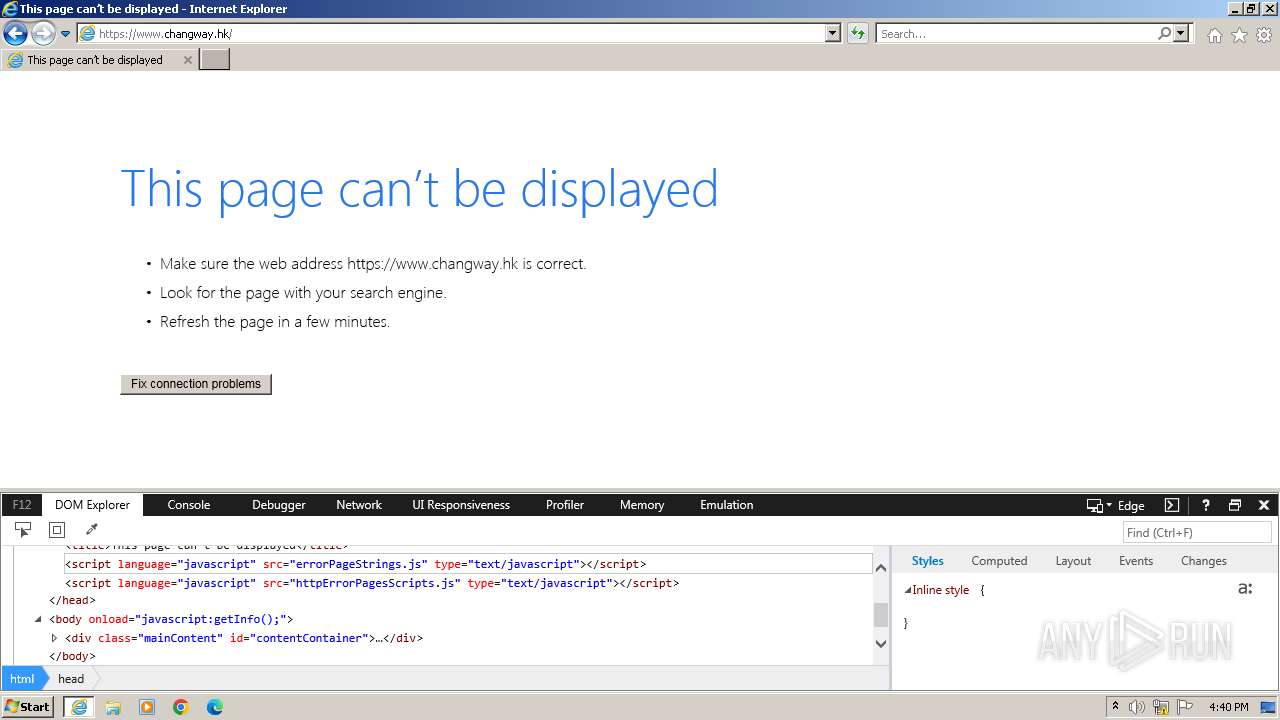Open the Tools gear icon
This screenshot has height=720, width=1280.
pyautogui.click(x=1264, y=35)
